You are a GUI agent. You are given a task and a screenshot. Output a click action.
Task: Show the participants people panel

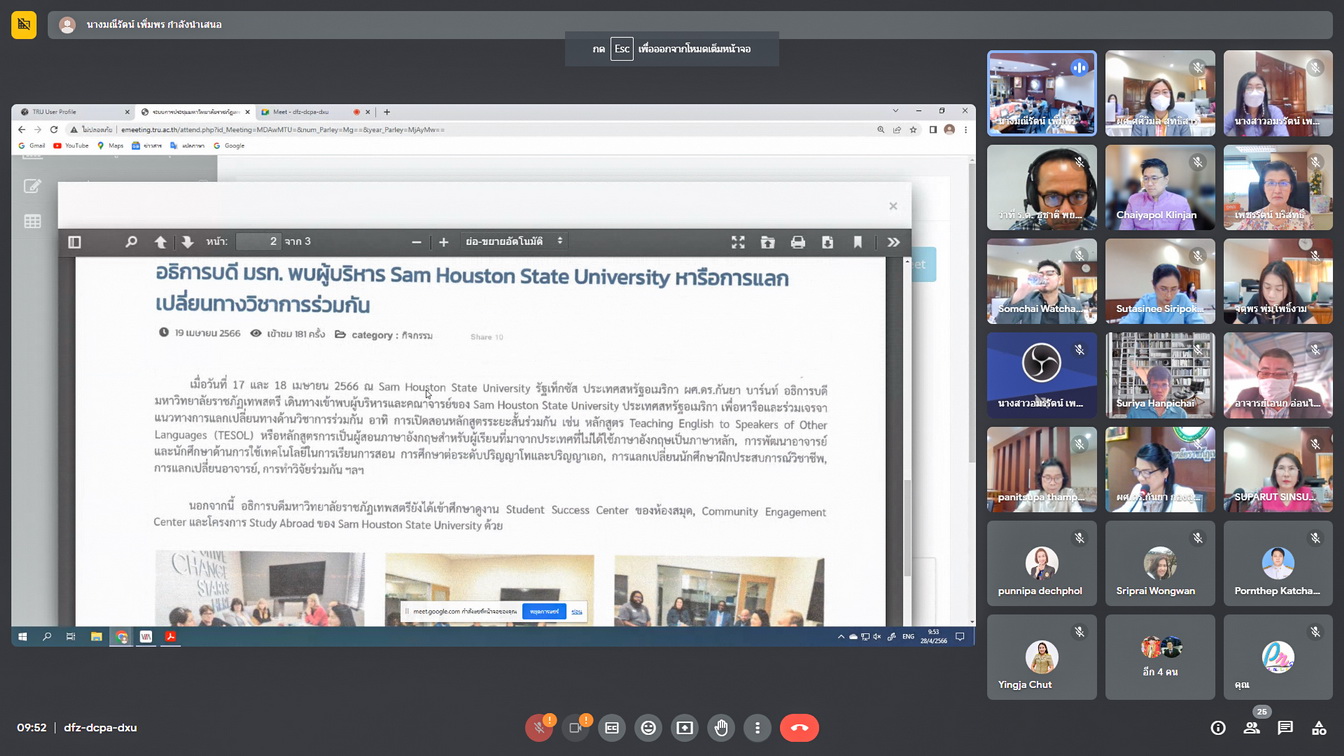1252,728
